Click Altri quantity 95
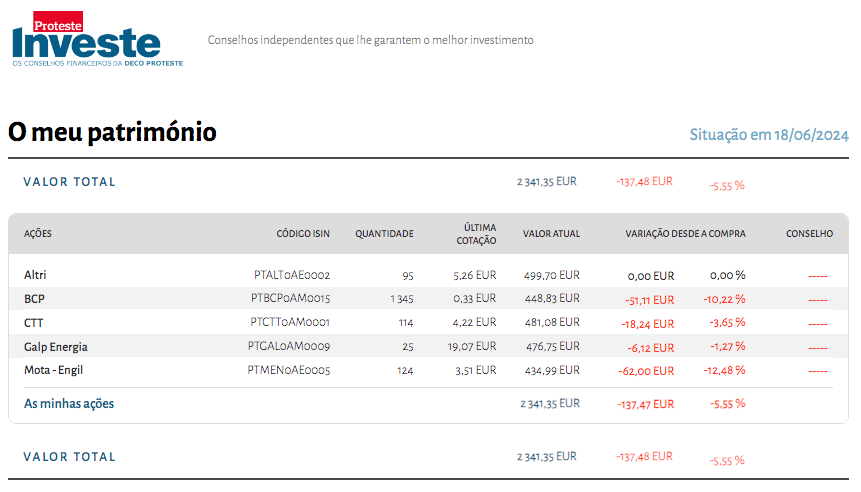 408,276
